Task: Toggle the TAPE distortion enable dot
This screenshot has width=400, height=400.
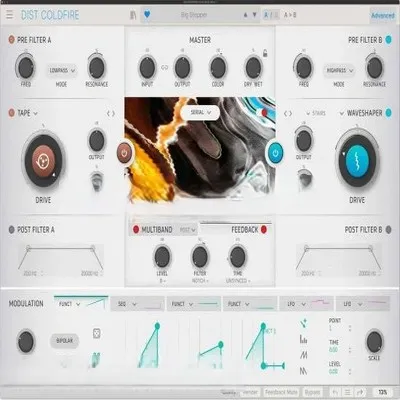Action: click(x=11, y=113)
